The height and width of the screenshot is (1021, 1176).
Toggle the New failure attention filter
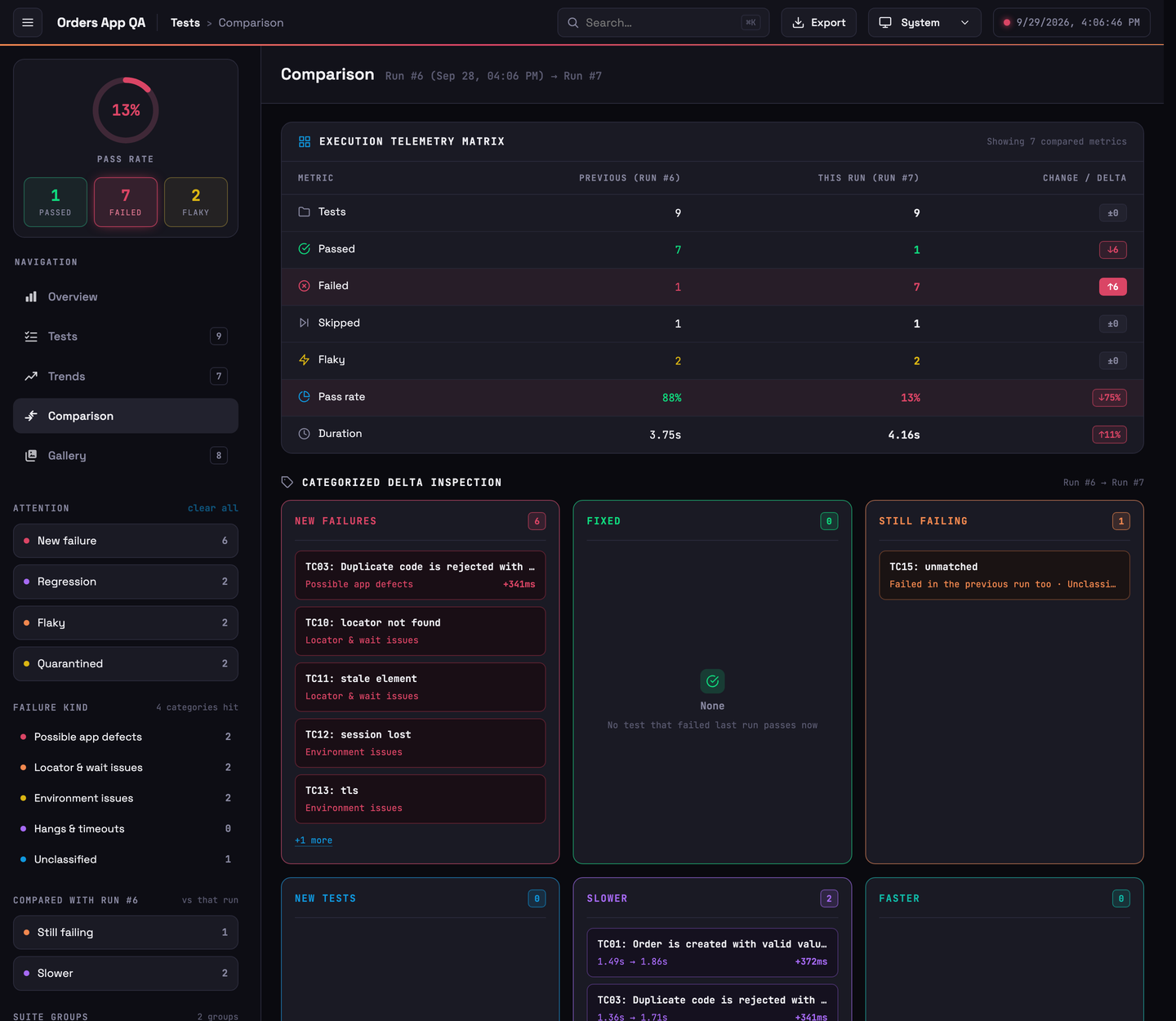tap(126, 541)
